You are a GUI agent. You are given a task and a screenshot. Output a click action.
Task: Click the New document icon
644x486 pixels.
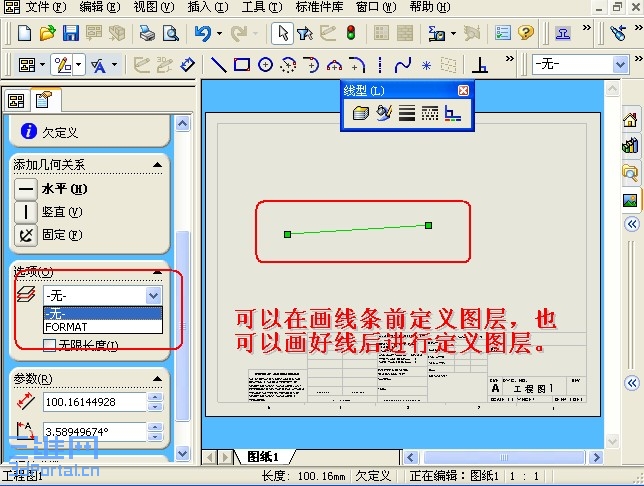pos(24,34)
